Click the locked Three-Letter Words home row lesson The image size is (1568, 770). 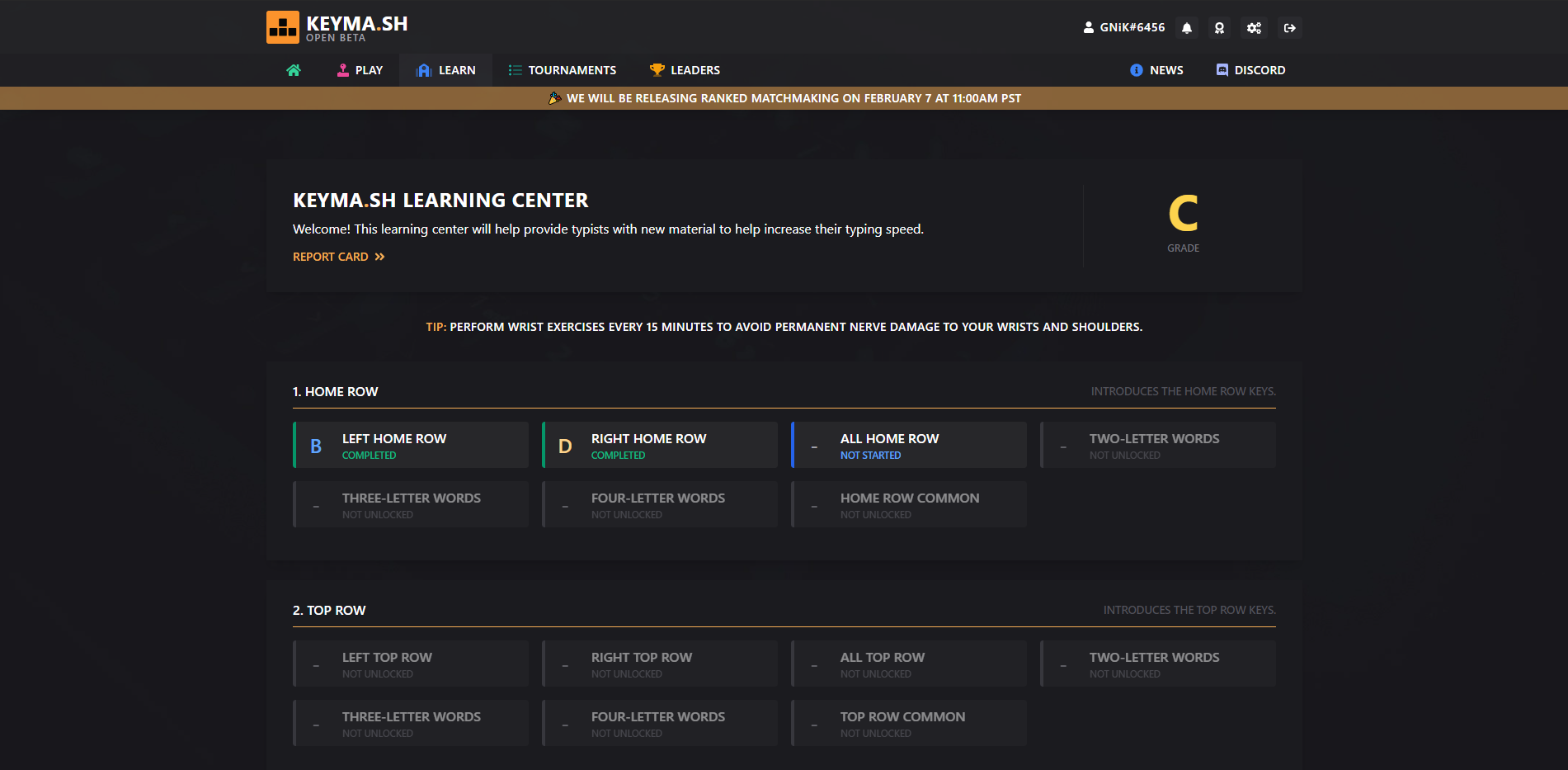pyautogui.click(x=411, y=504)
